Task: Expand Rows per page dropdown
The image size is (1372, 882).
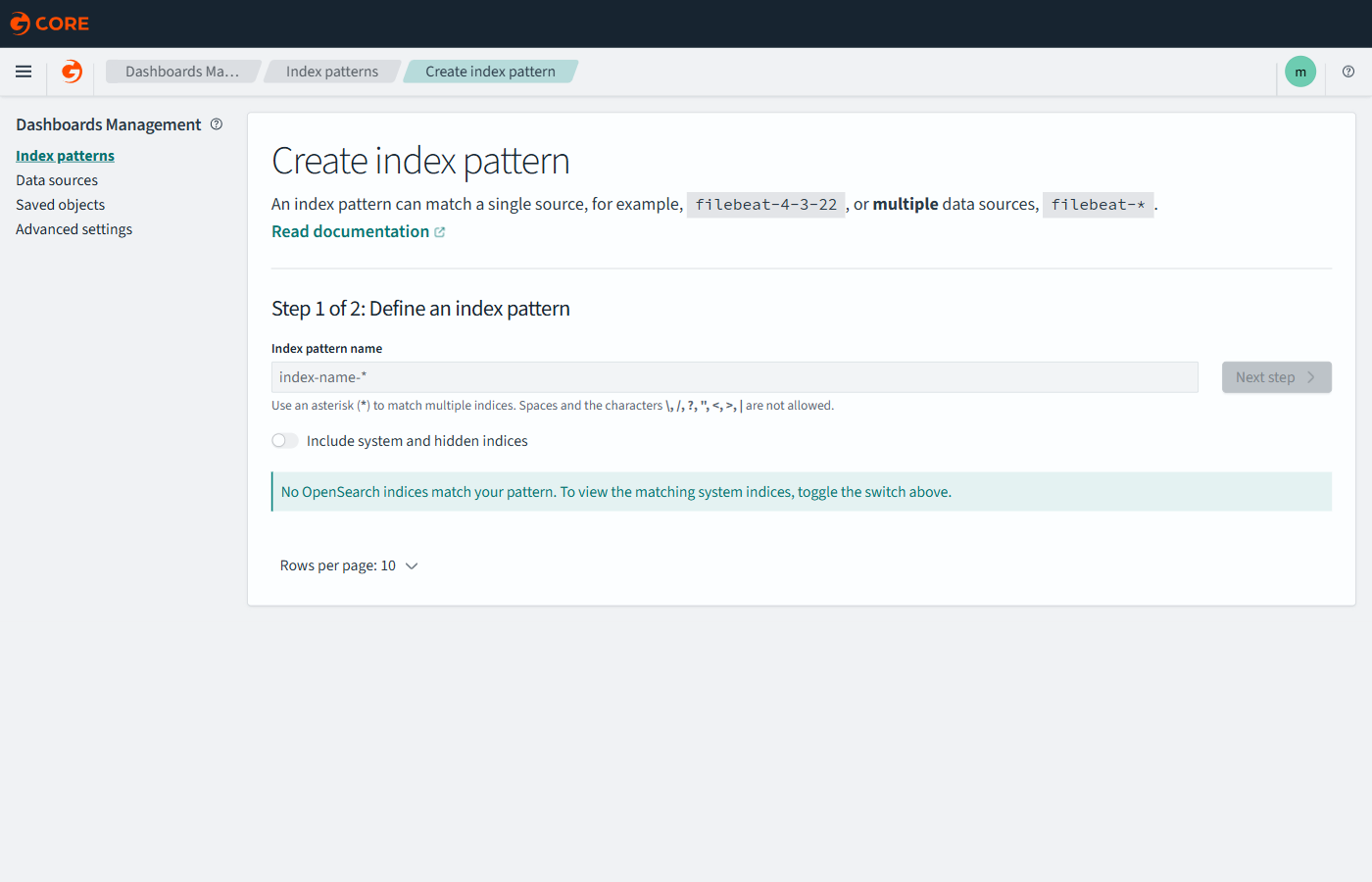Action: pos(349,565)
